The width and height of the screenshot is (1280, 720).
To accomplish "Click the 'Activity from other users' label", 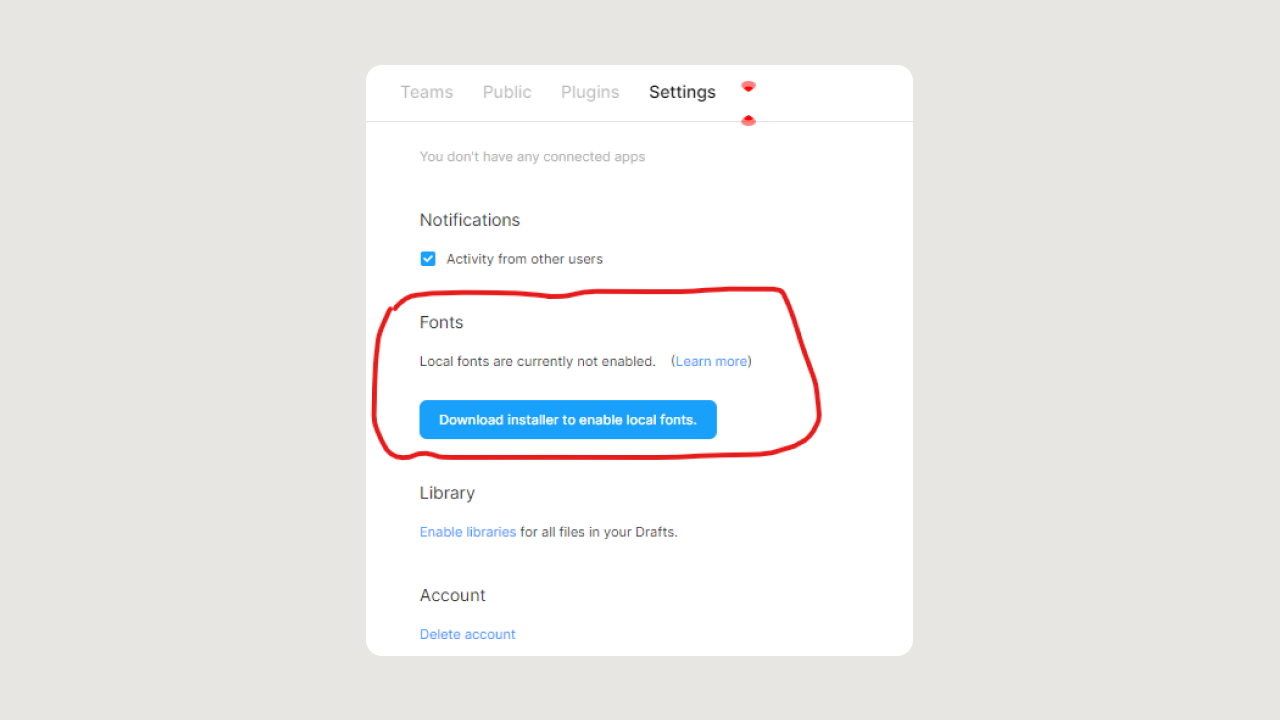I will (x=524, y=259).
